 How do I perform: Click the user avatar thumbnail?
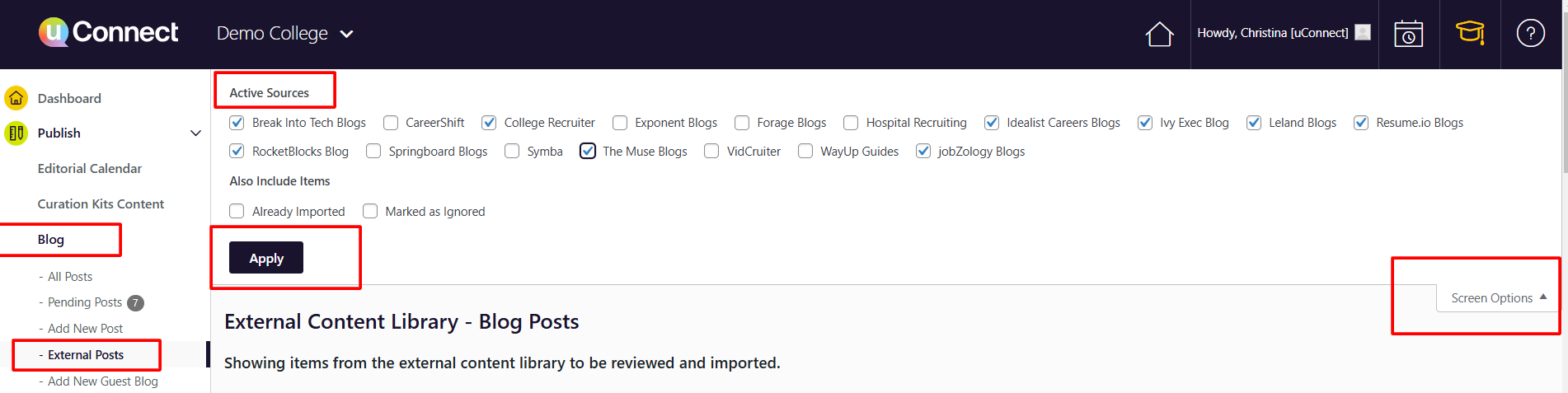tap(1363, 33)
